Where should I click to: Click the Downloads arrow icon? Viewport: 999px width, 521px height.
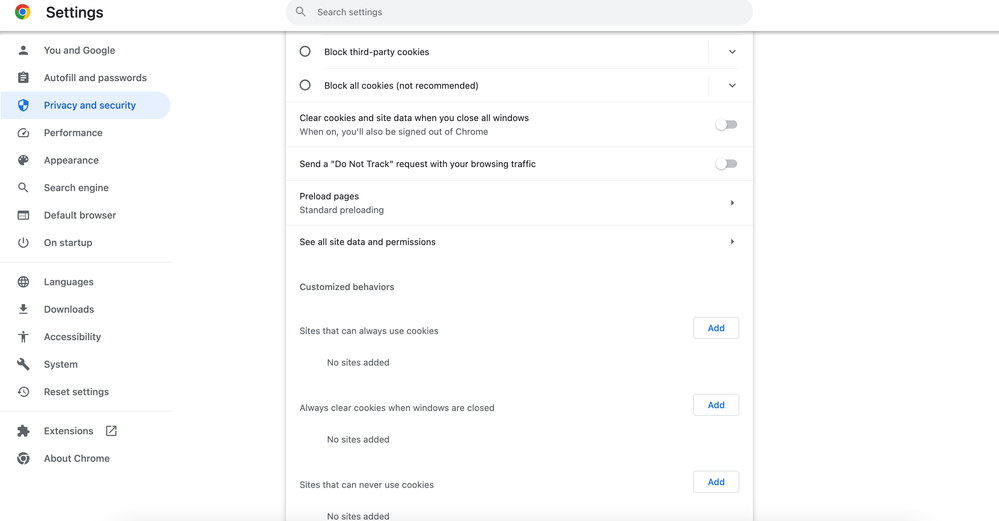23,310
